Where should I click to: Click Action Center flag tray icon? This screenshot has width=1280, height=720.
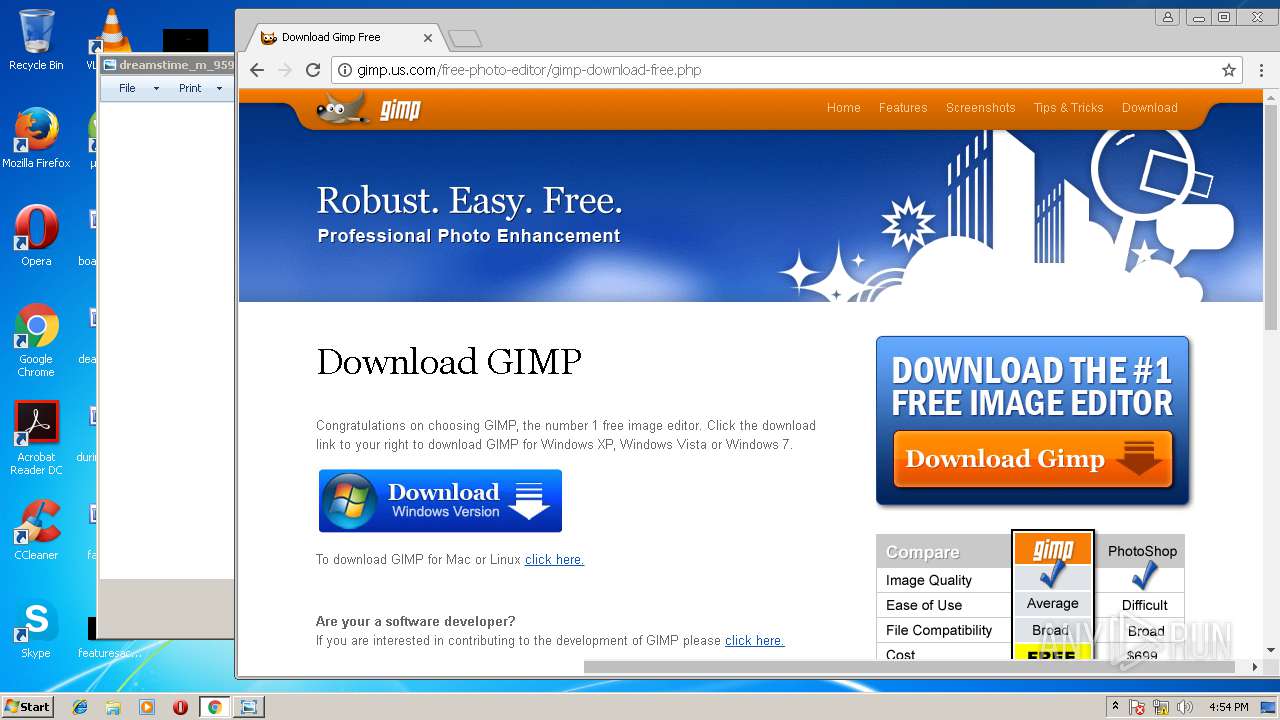pos(1137,707)
